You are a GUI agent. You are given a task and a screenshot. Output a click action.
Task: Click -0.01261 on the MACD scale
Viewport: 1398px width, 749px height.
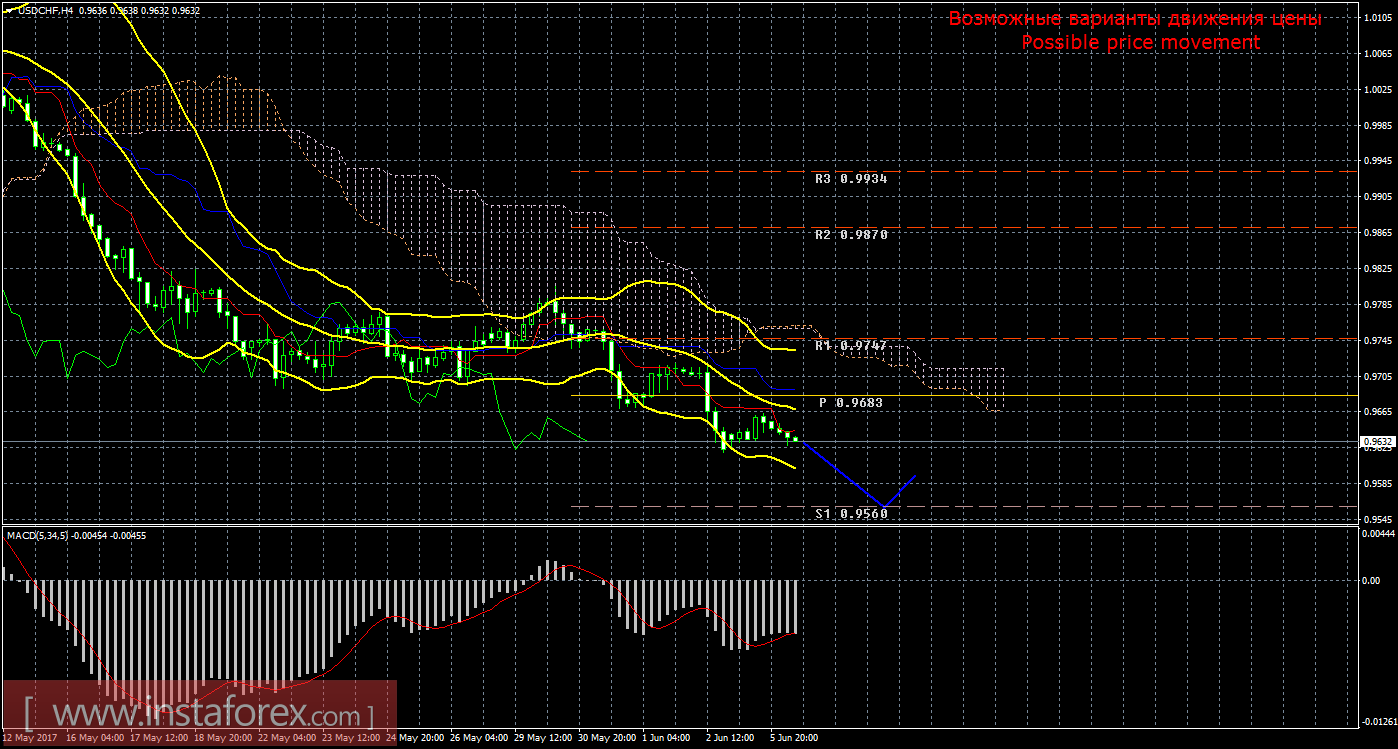tap(1378, 723)
